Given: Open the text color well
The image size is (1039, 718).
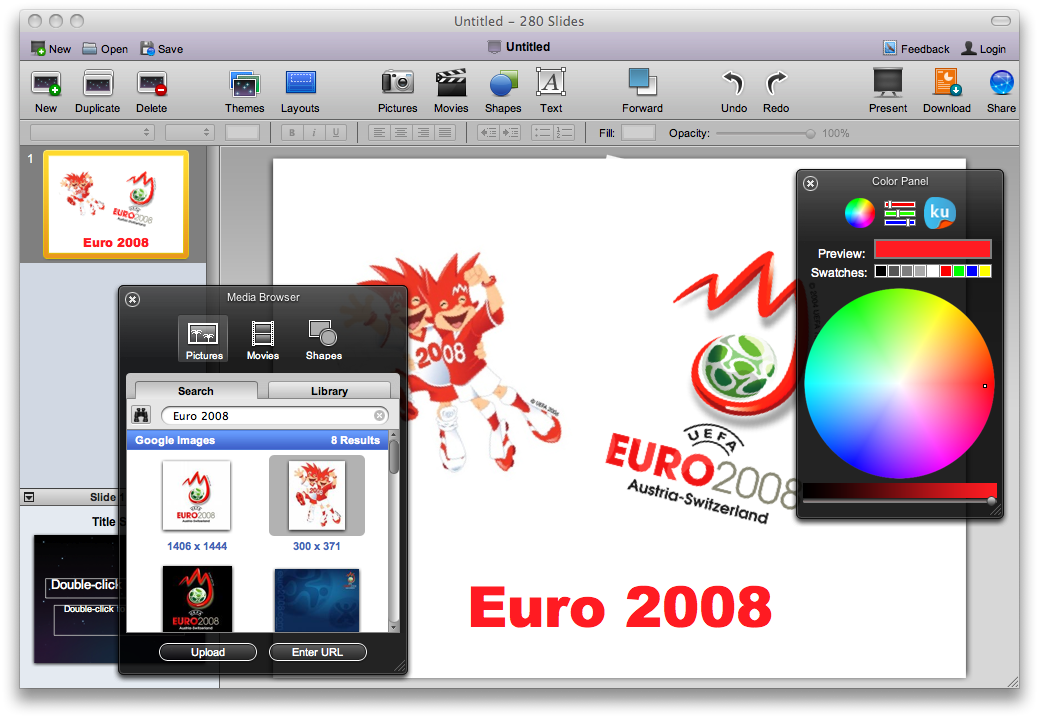Looking at the screenshot, I should pyautogui.click(x=243, y=132).
